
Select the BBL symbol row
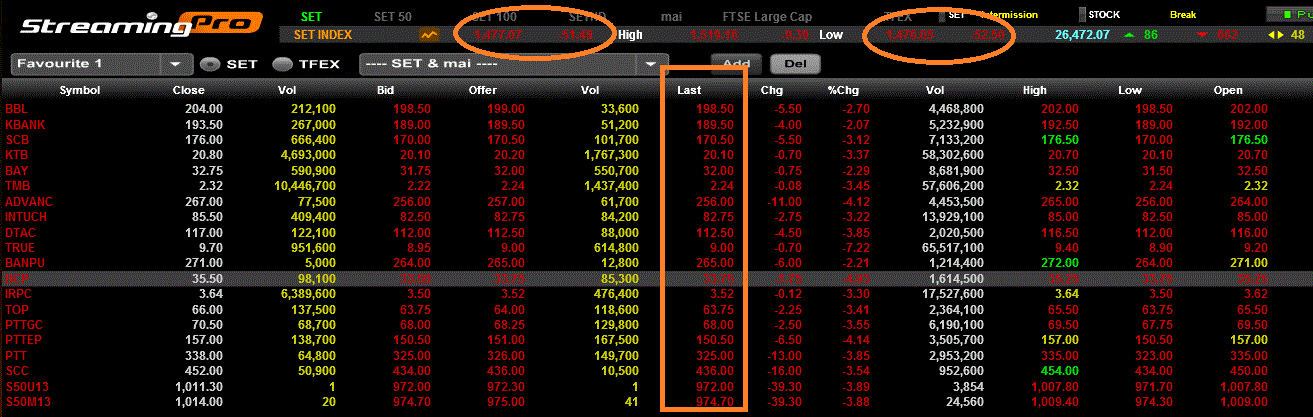click(x=656, y=108)
